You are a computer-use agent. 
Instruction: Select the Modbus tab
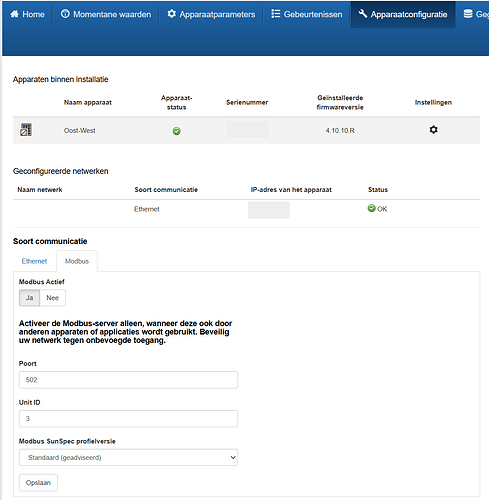pos(77,261)
